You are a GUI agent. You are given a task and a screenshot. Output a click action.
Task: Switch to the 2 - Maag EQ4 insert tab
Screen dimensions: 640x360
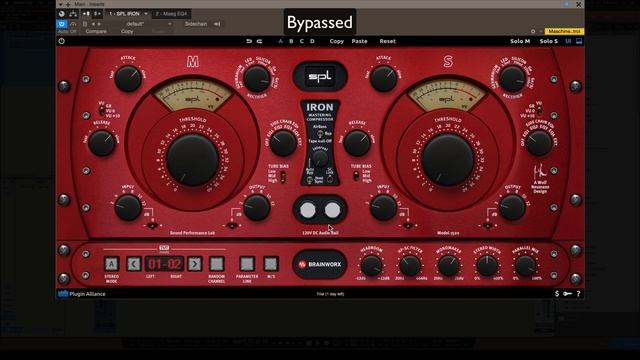(171, 14)
